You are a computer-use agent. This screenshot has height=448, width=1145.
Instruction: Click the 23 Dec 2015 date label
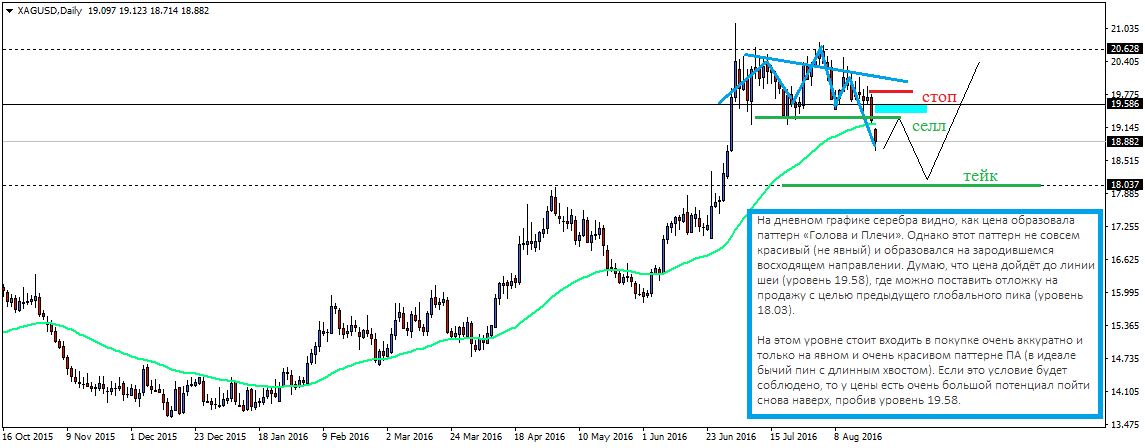coord(219,438)
